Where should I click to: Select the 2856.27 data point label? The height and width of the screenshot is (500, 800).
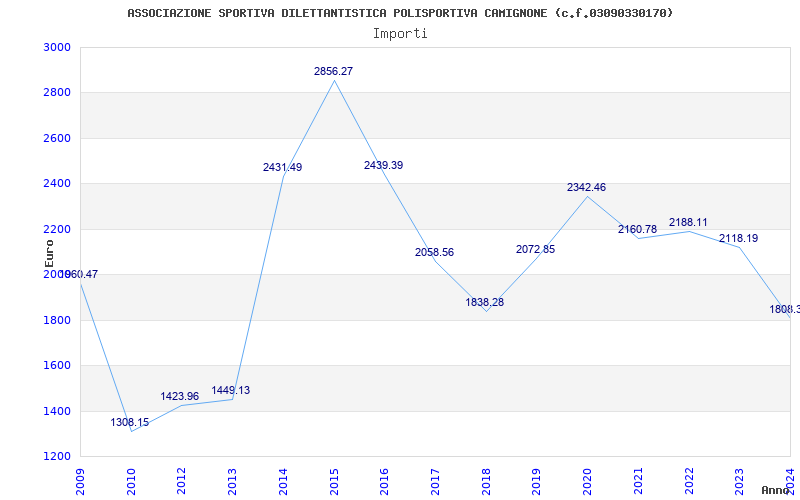(333, 71)
